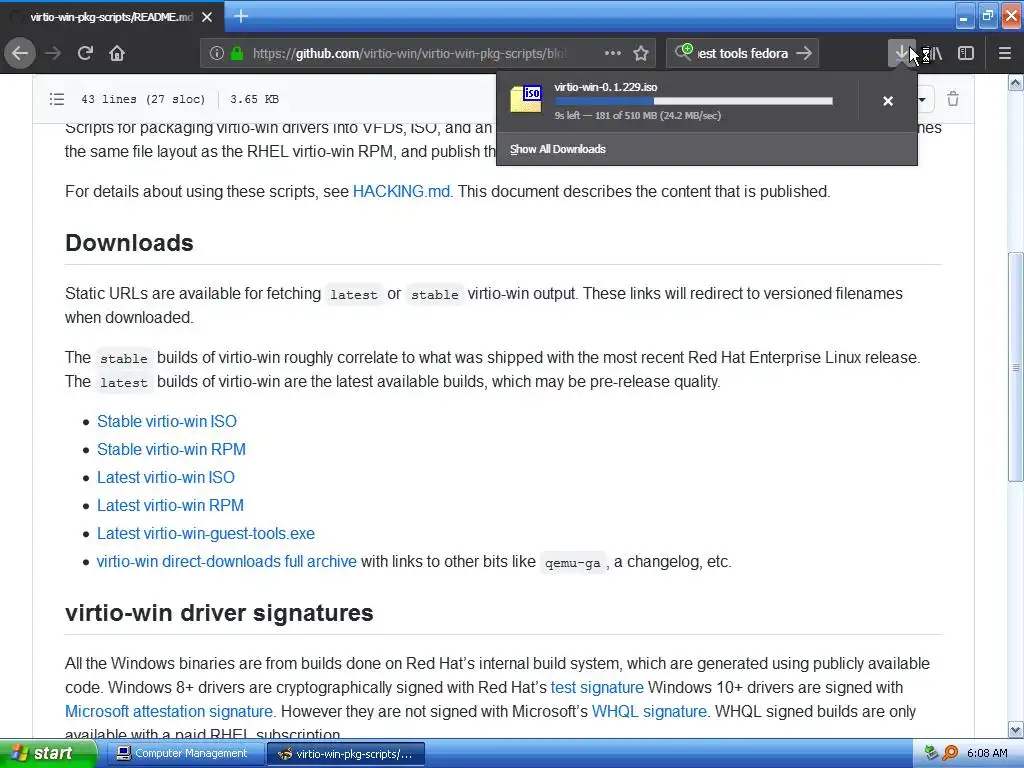The image size is (1024, 768).
Task: Show the sidebar panel
Action: pos(966,53)
